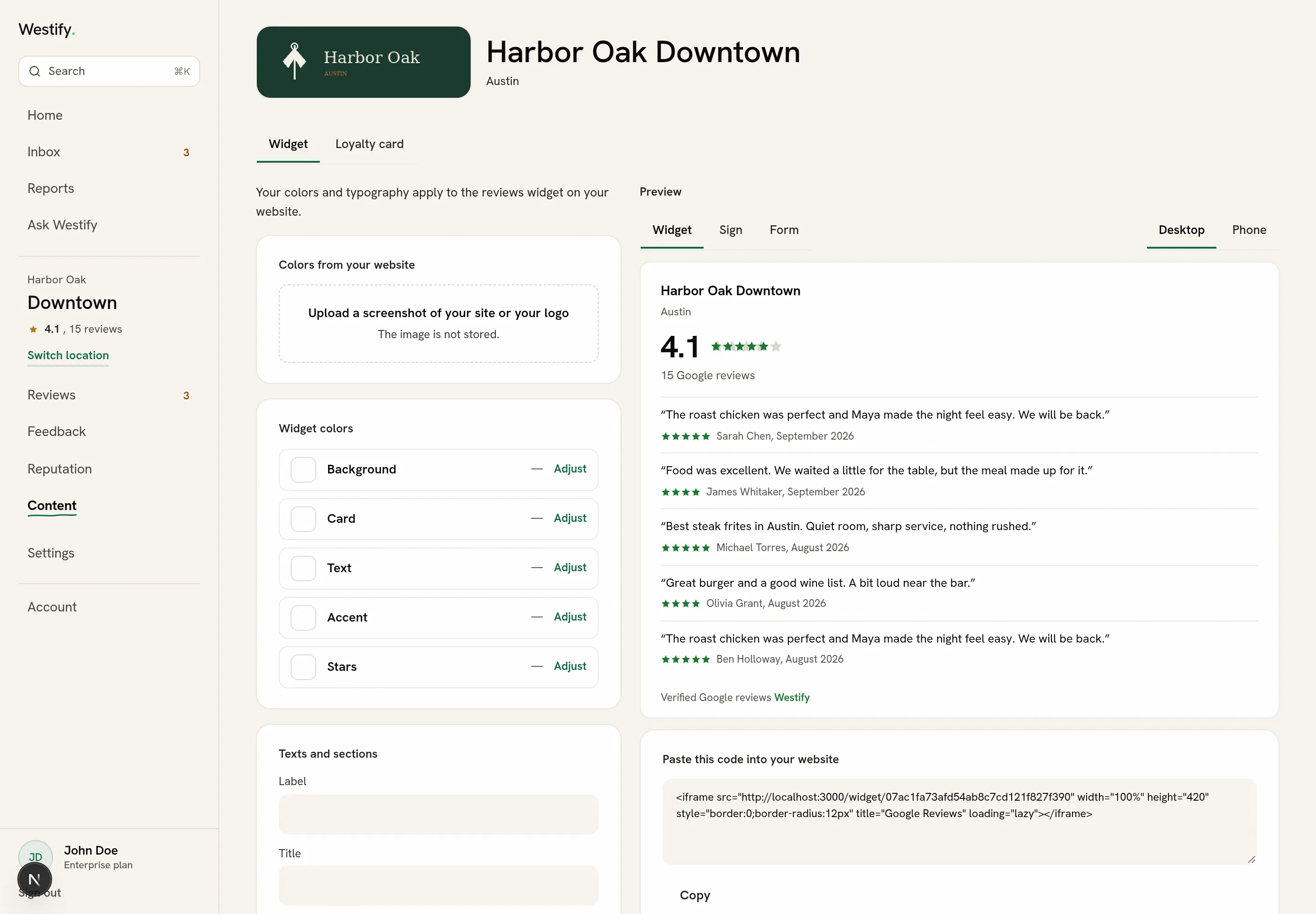Viewport: 1316px width, 914px height.
Task: Click the Westify logo in the sidebar
Action: tap(47, 29)
